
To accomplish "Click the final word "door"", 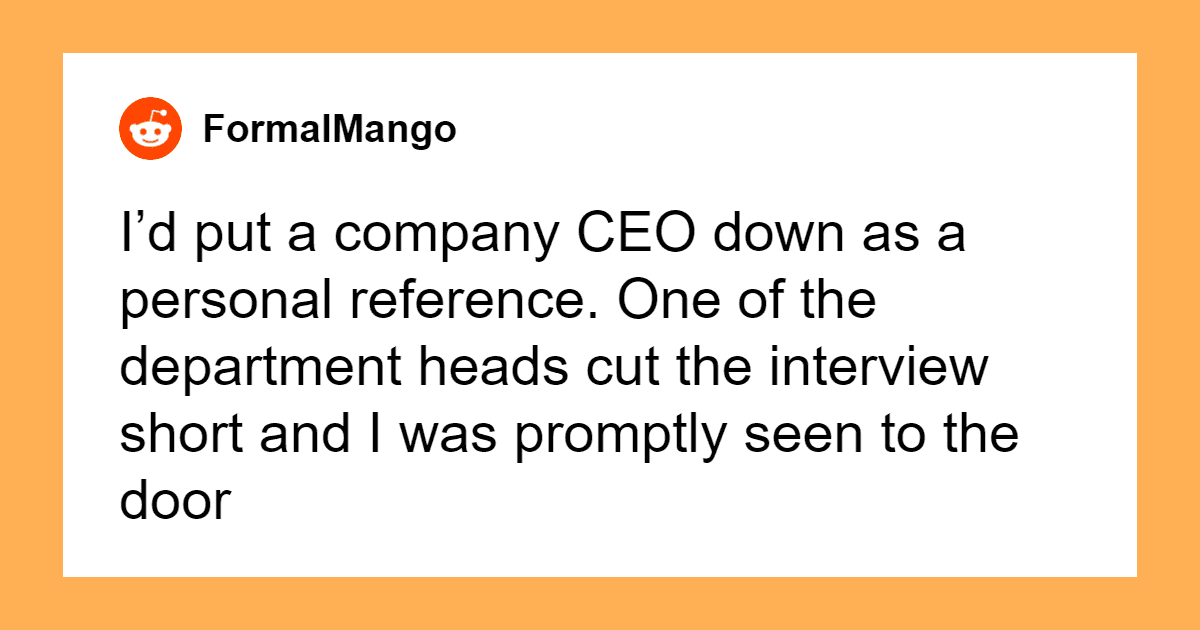I will click(176, 501).
